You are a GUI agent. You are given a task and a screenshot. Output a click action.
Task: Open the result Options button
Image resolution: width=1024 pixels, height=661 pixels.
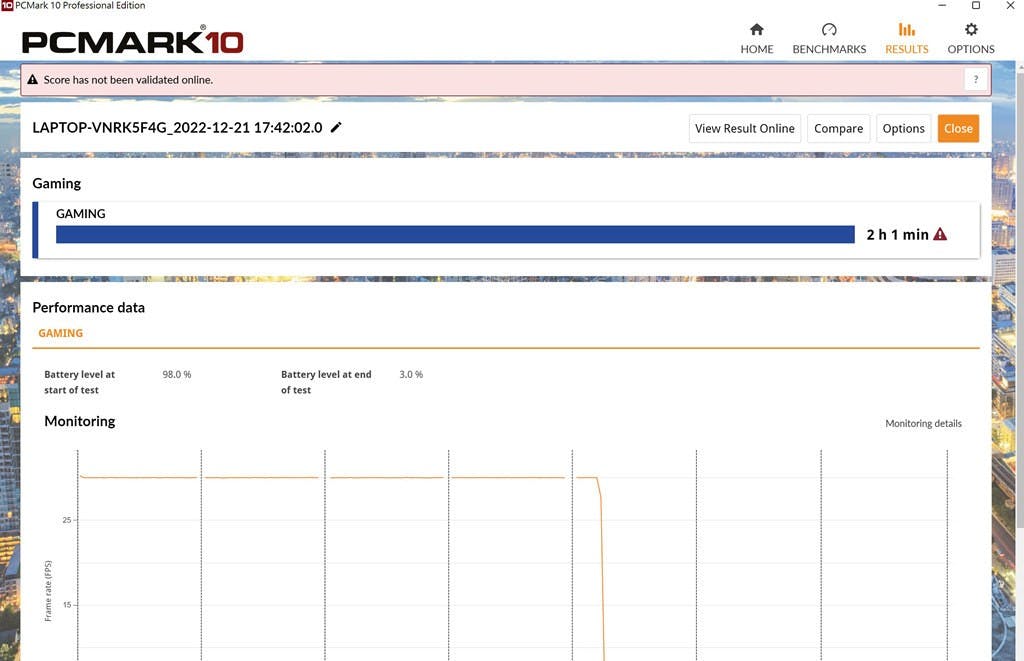click(903, 129)
